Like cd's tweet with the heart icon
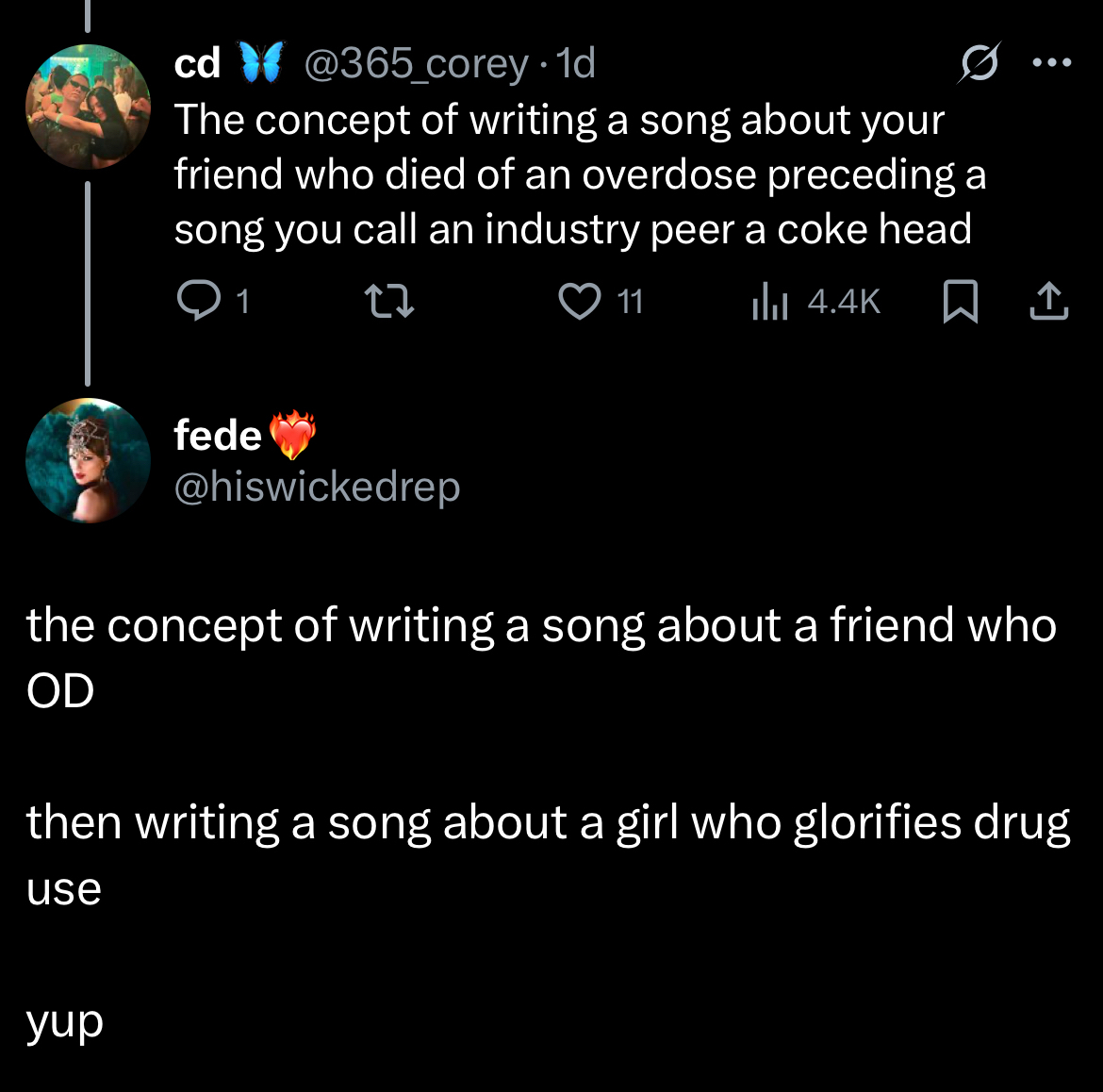Viewport: 1103px width, 1092px height. [579, 302]
